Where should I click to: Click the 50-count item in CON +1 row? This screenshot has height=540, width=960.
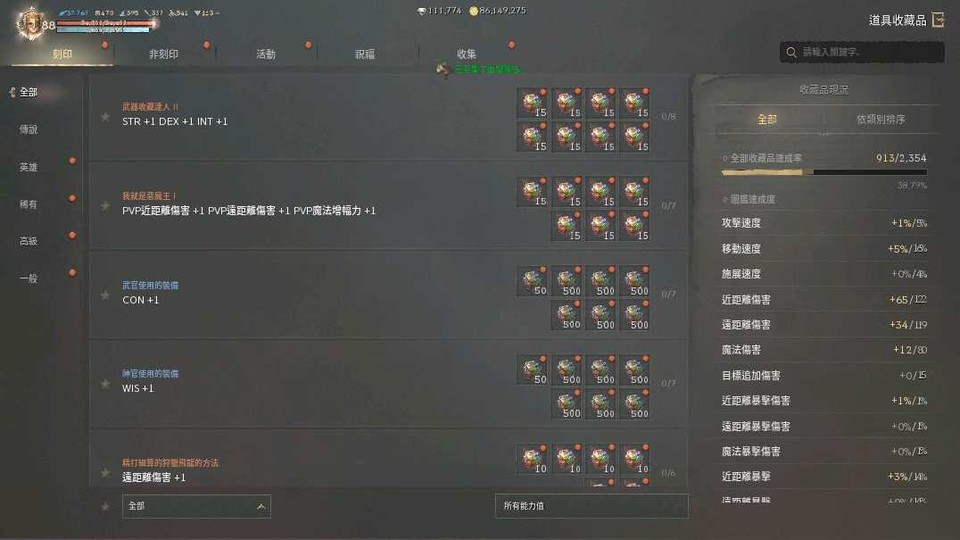(x=533, y=281)
